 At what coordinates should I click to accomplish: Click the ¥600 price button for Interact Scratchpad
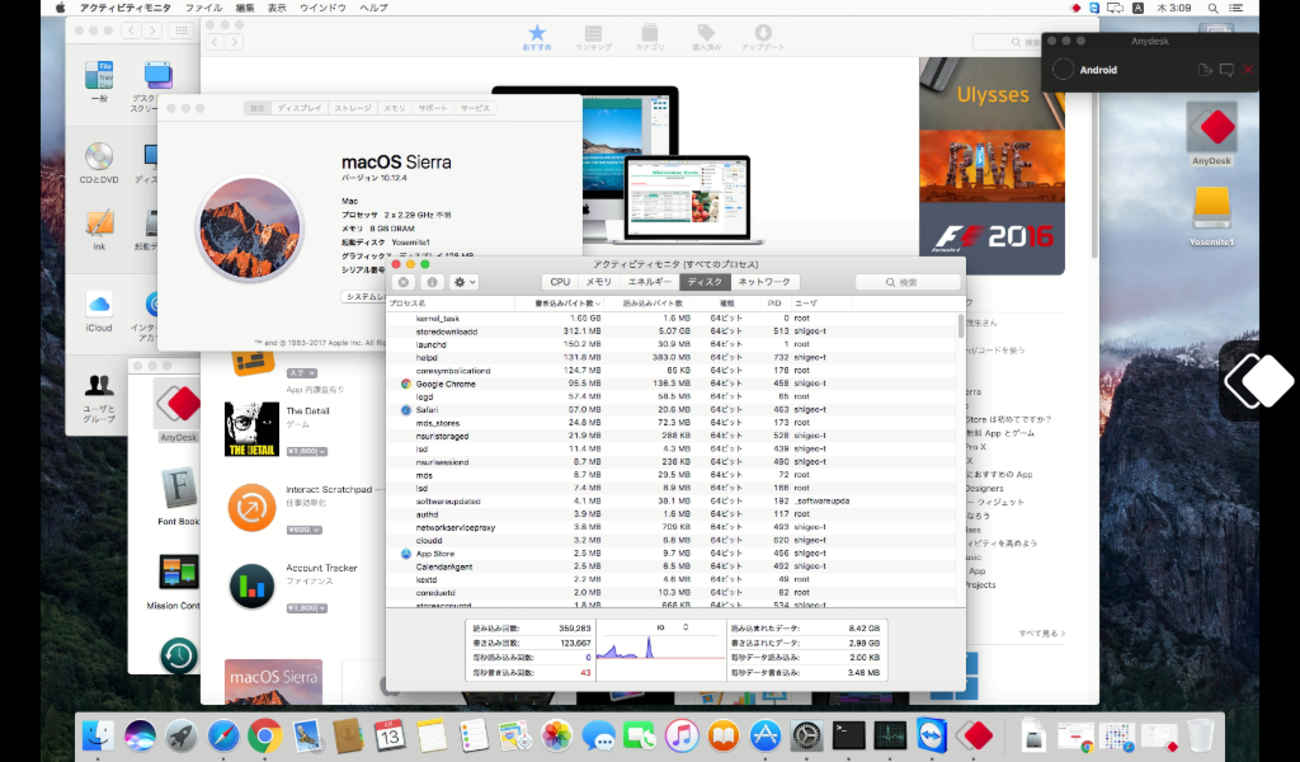pos(306,530)
